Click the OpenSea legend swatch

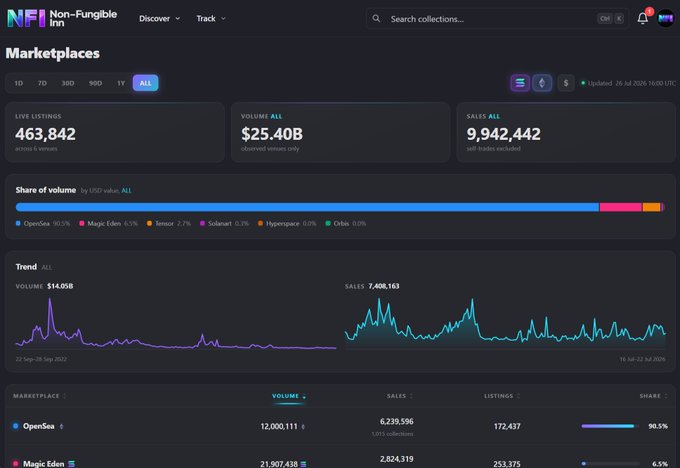[18, 223]
